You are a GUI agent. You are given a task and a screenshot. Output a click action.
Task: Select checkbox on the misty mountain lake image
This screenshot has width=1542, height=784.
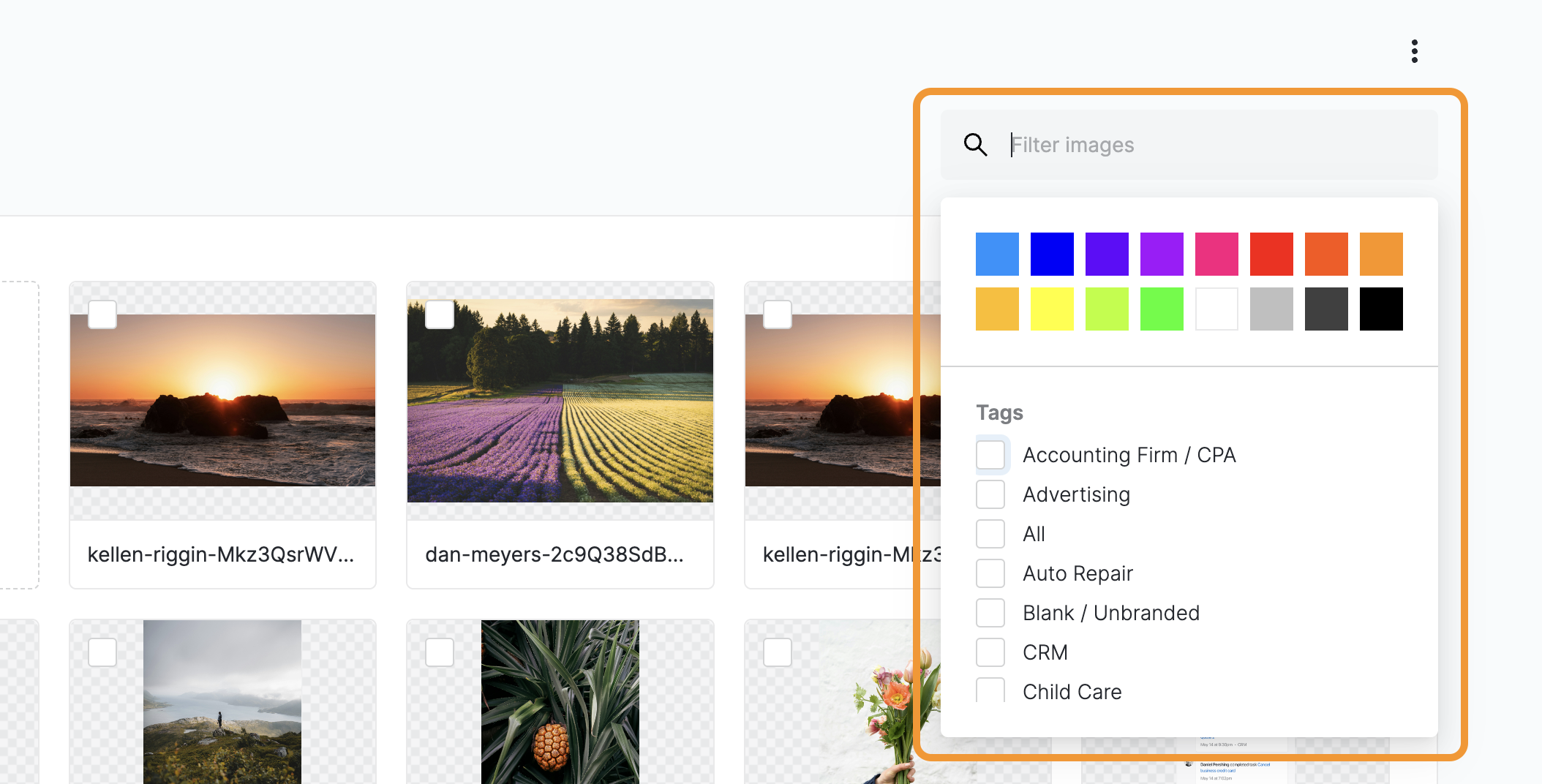(x=102, y=652)
